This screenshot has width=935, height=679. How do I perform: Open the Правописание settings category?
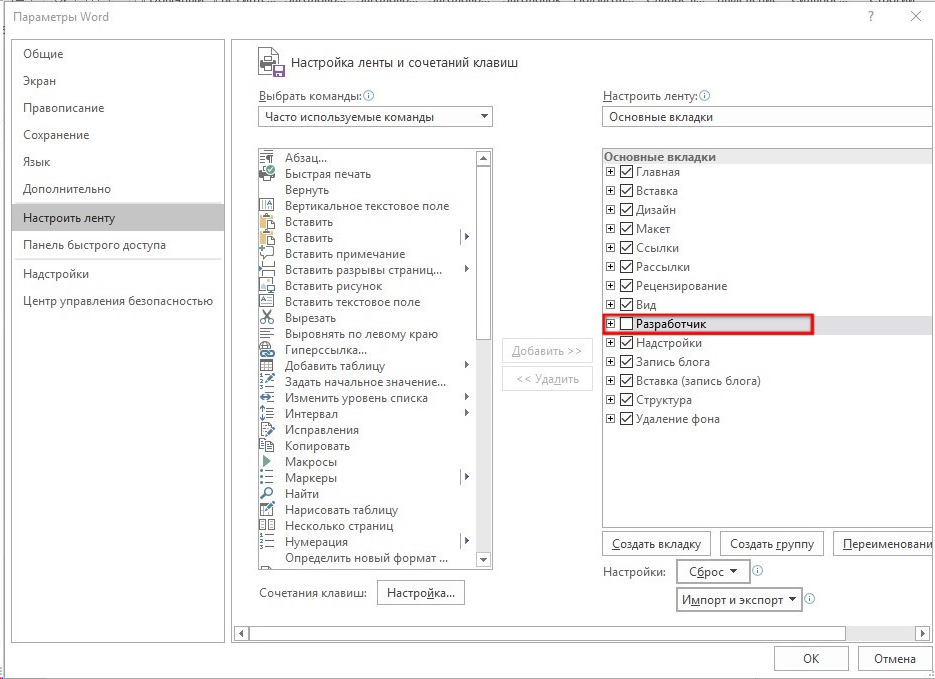point(118,108)
